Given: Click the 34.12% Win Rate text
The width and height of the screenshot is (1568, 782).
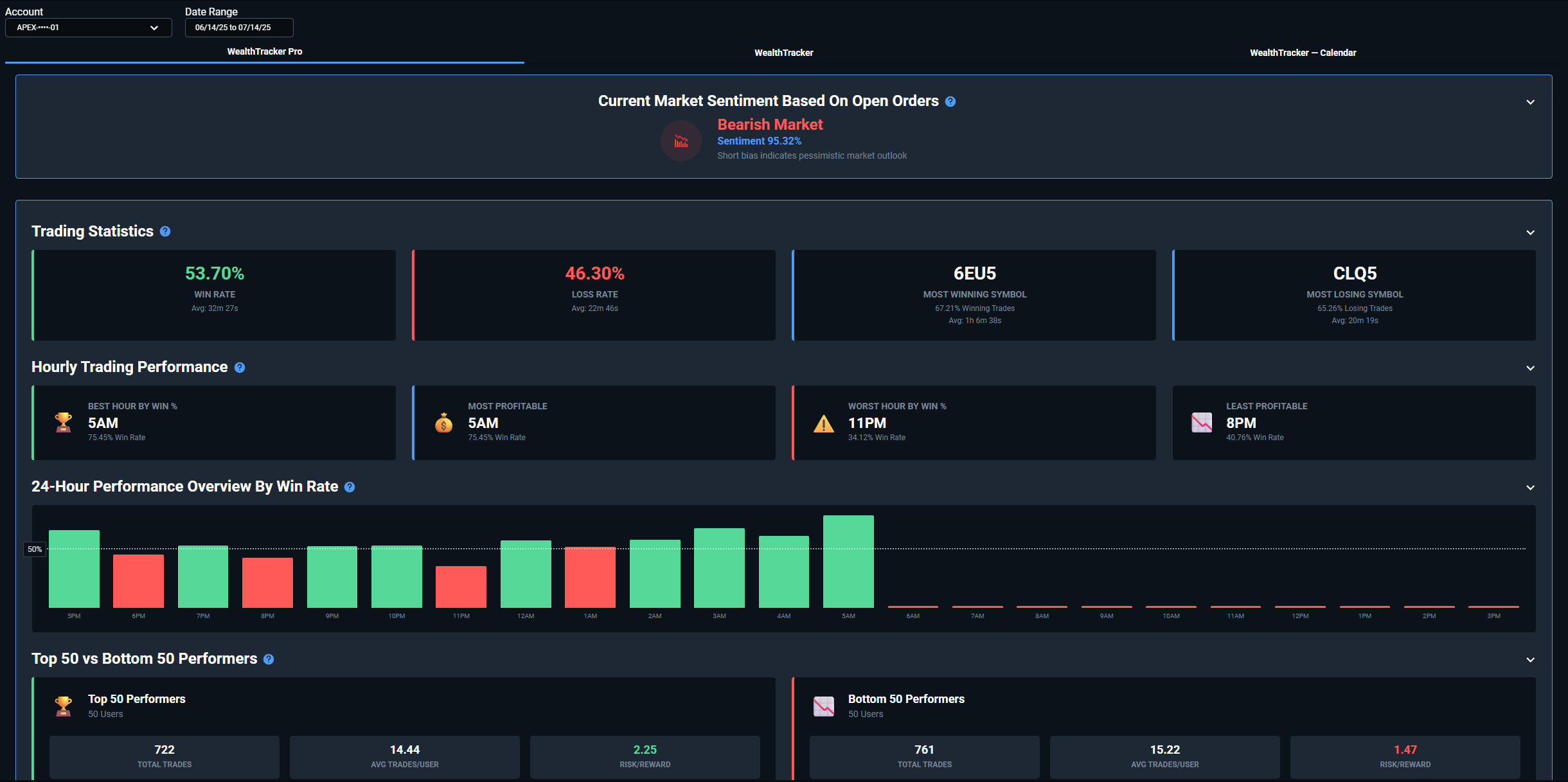Looking at the screenshot, I should 877,438.
